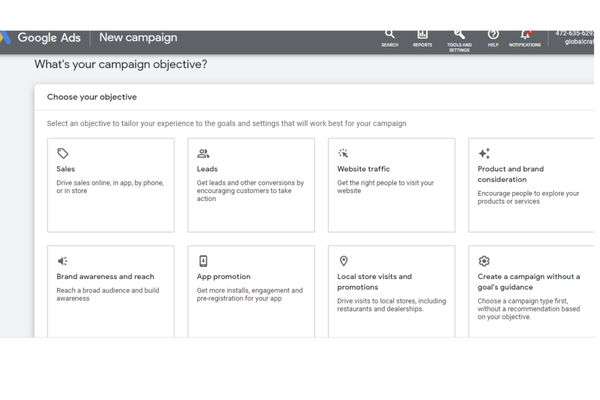Click 'Select an objective to tailor your experience' text
The height and width of the screenshot is (400, 600).
pyautogui.click(x=227, y=124)
